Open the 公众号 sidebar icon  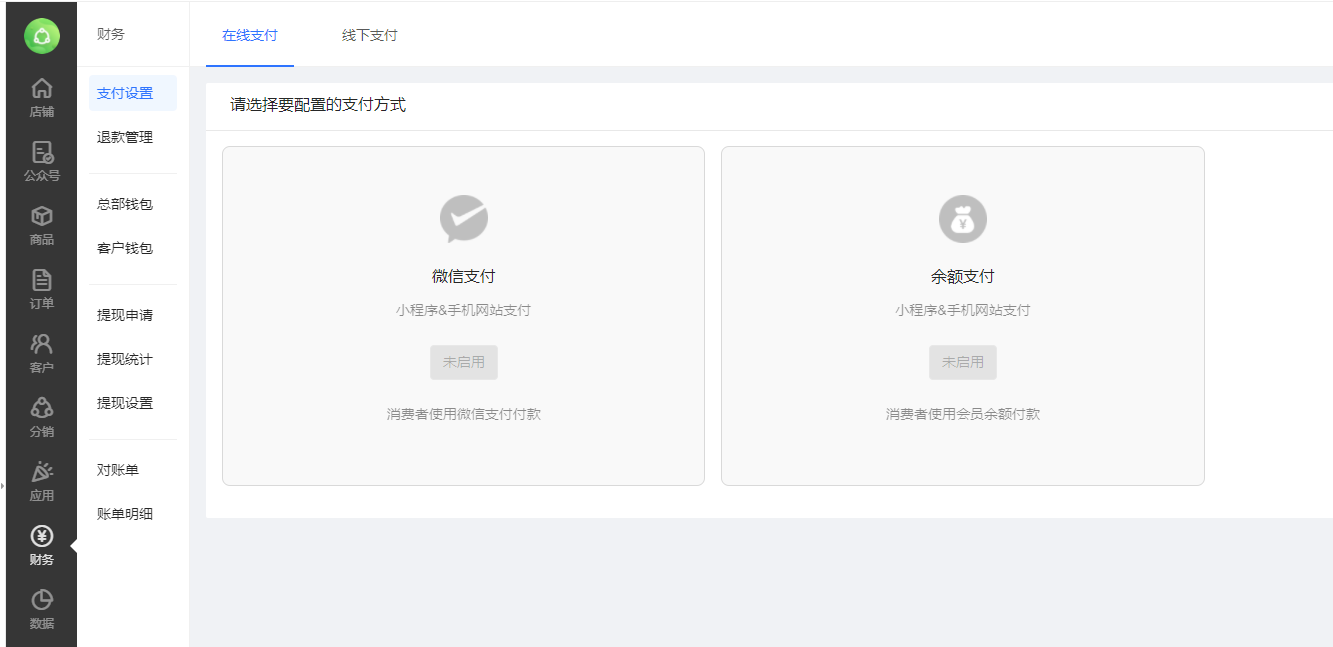tap(42, 153)
